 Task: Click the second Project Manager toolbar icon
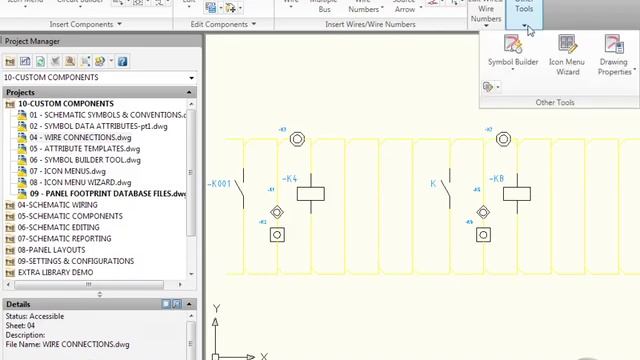pyautogui.click(x=25, y=62)
